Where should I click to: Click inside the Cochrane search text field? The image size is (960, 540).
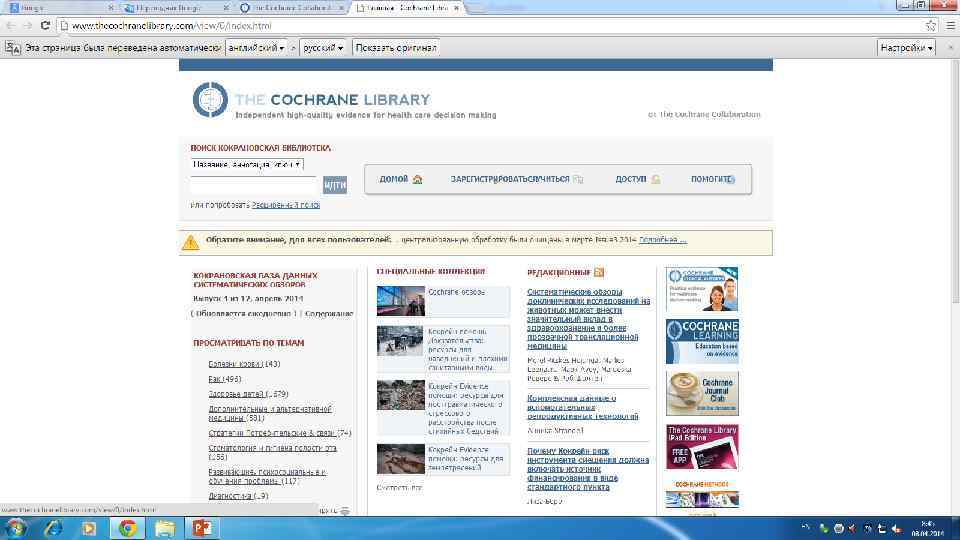click(254, 185)
